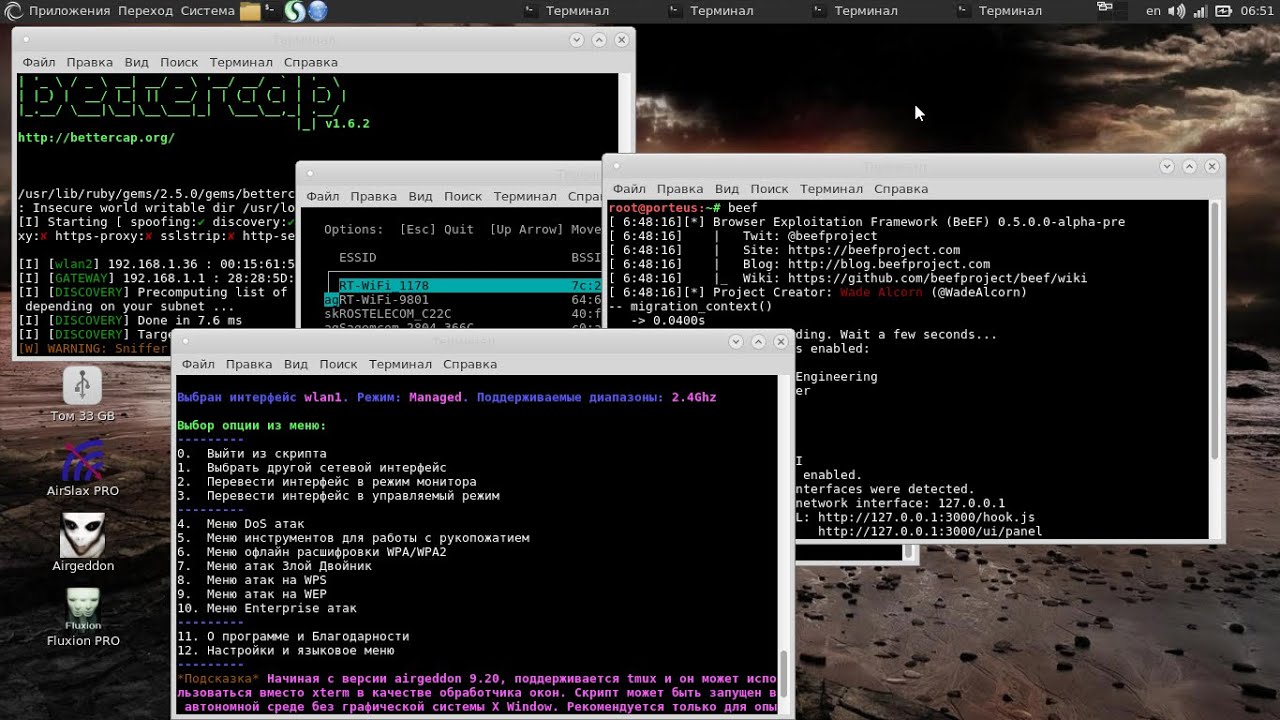
Task: Open Вид menu in the airgeddon terminal
Action: [295, 365]
